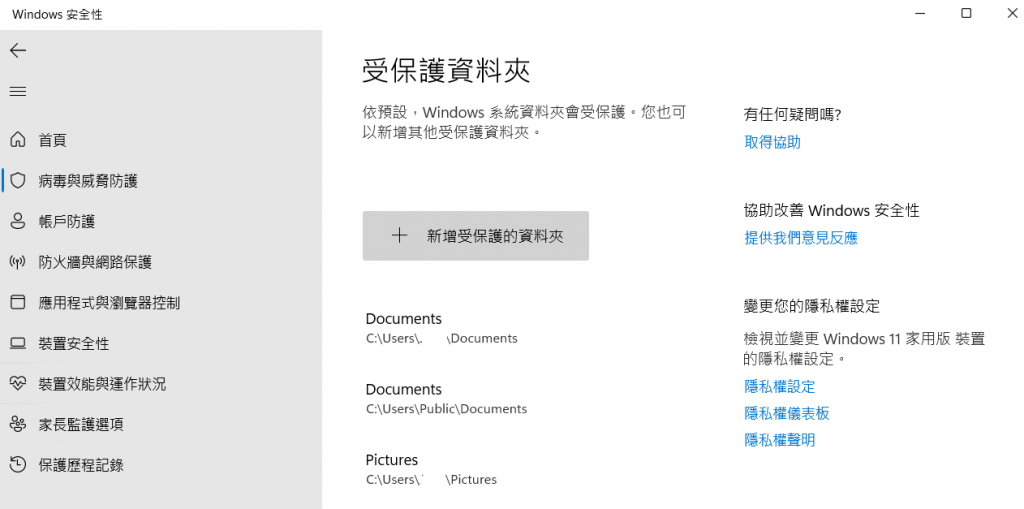The height and width of the screenshot is (509, 1024).
Task: Click the laptop device security icon
Action: point(18,343)
